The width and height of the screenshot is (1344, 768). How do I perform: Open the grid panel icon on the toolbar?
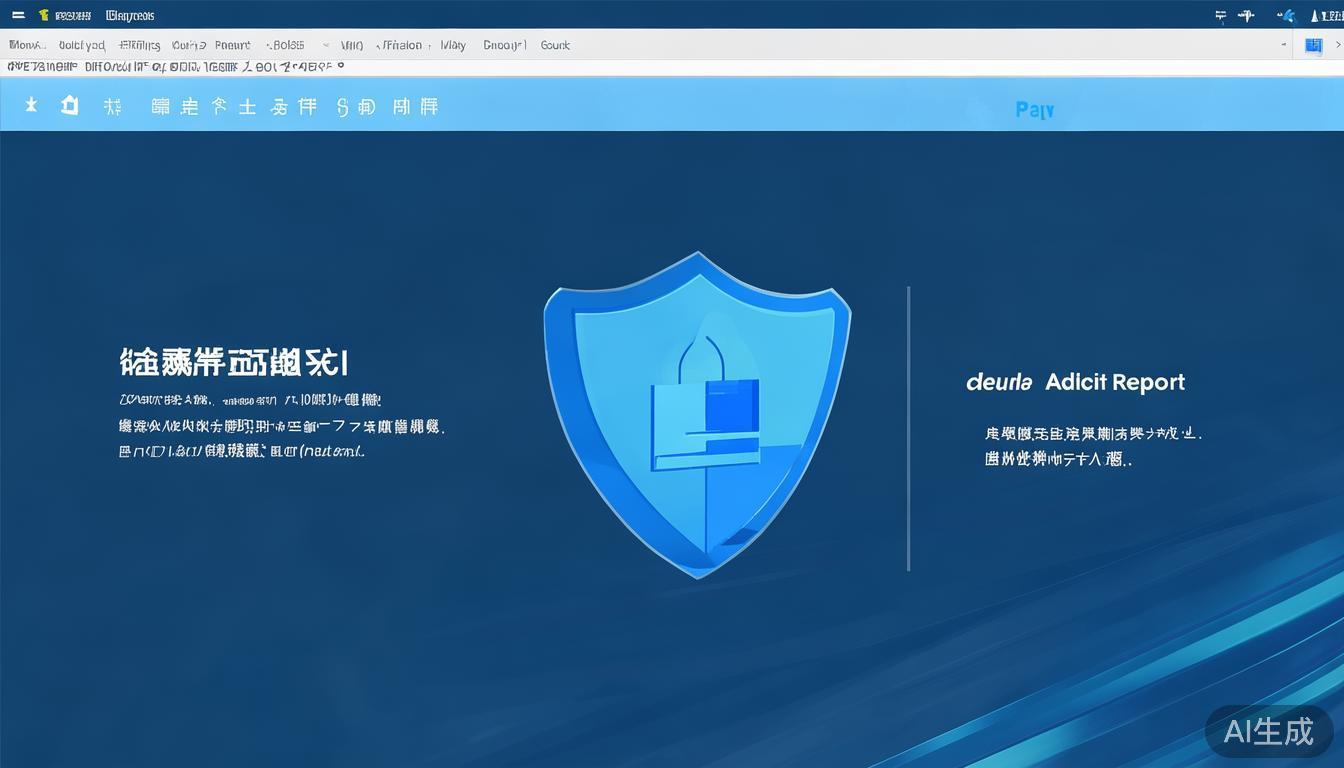[x=160, y=105]
